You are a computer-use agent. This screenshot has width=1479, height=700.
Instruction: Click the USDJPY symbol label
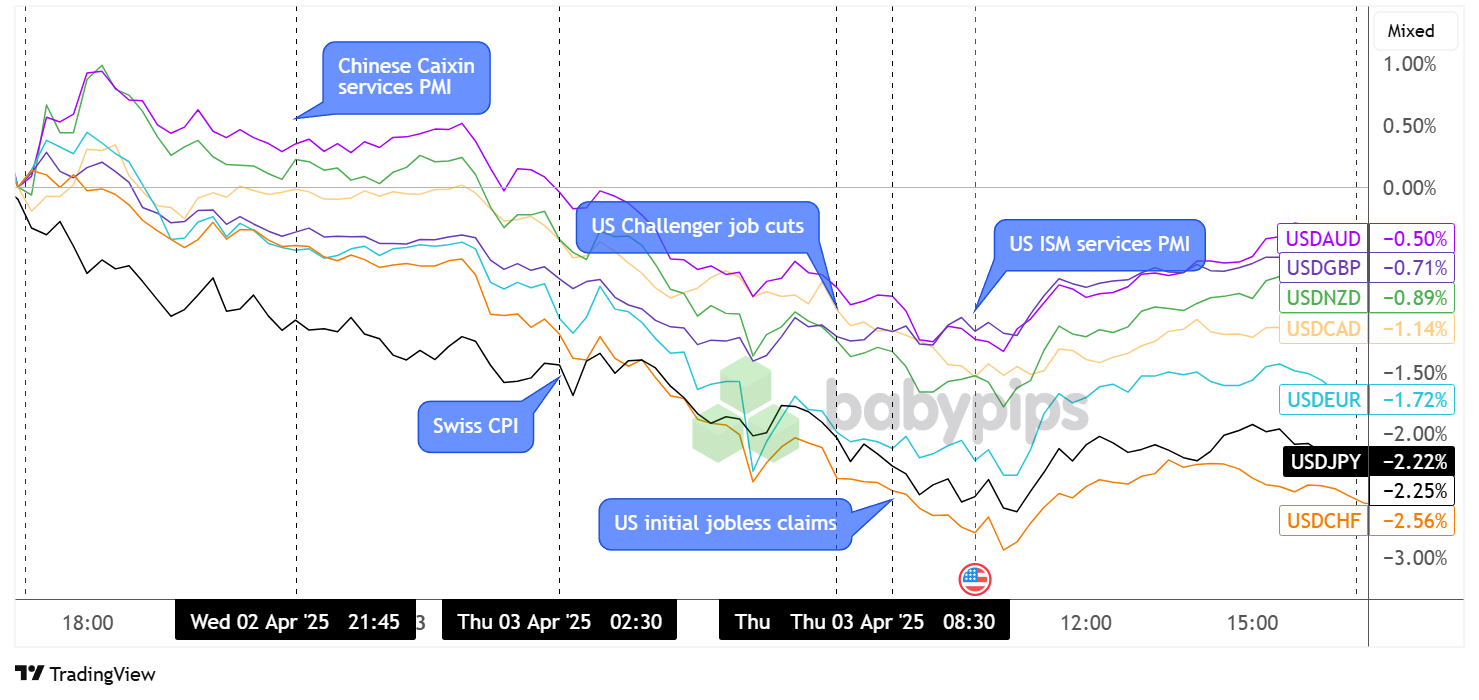coord(1325,462)
